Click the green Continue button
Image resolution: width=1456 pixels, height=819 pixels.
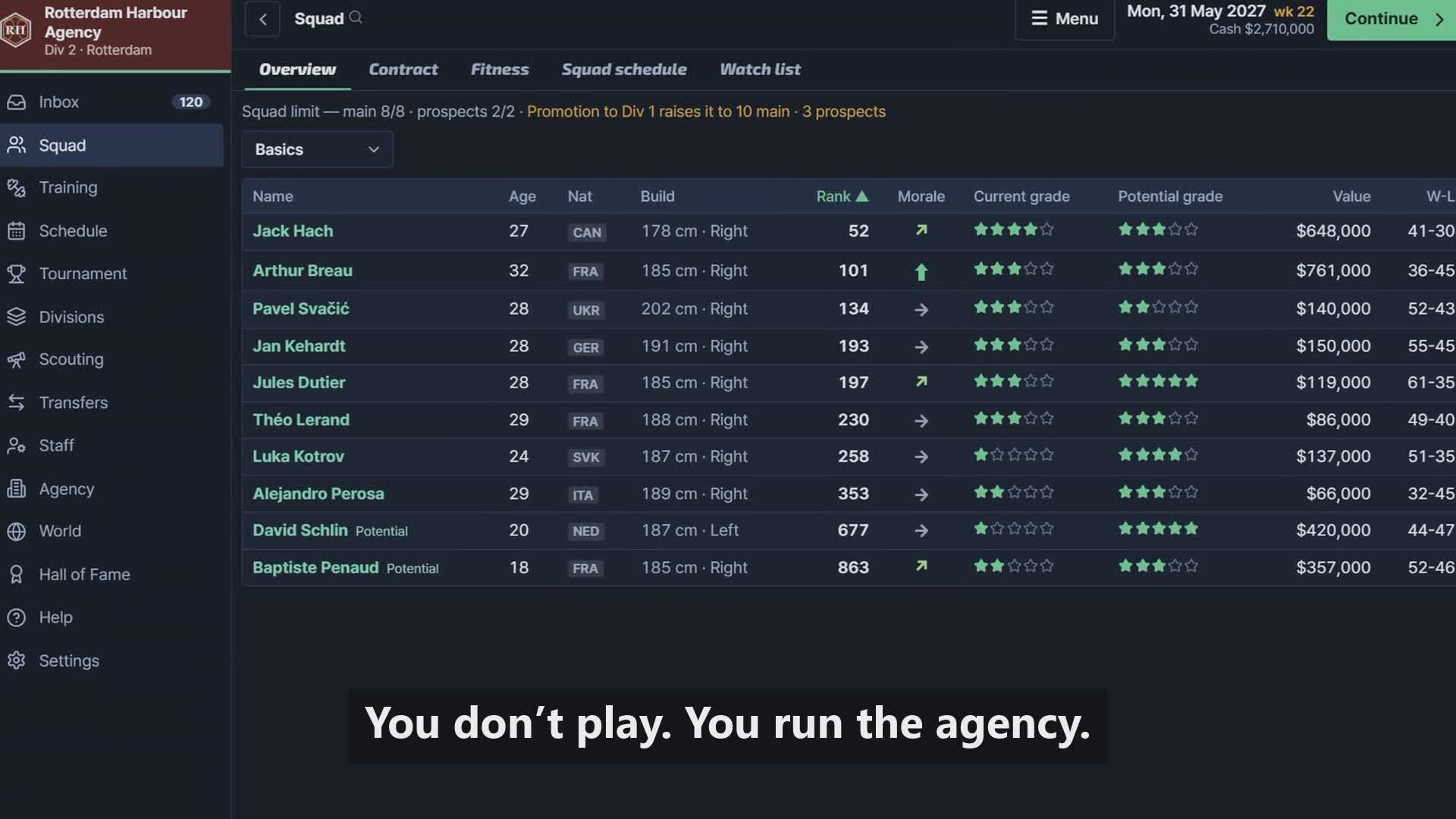pyautogui.click(x=1392, y=19)
